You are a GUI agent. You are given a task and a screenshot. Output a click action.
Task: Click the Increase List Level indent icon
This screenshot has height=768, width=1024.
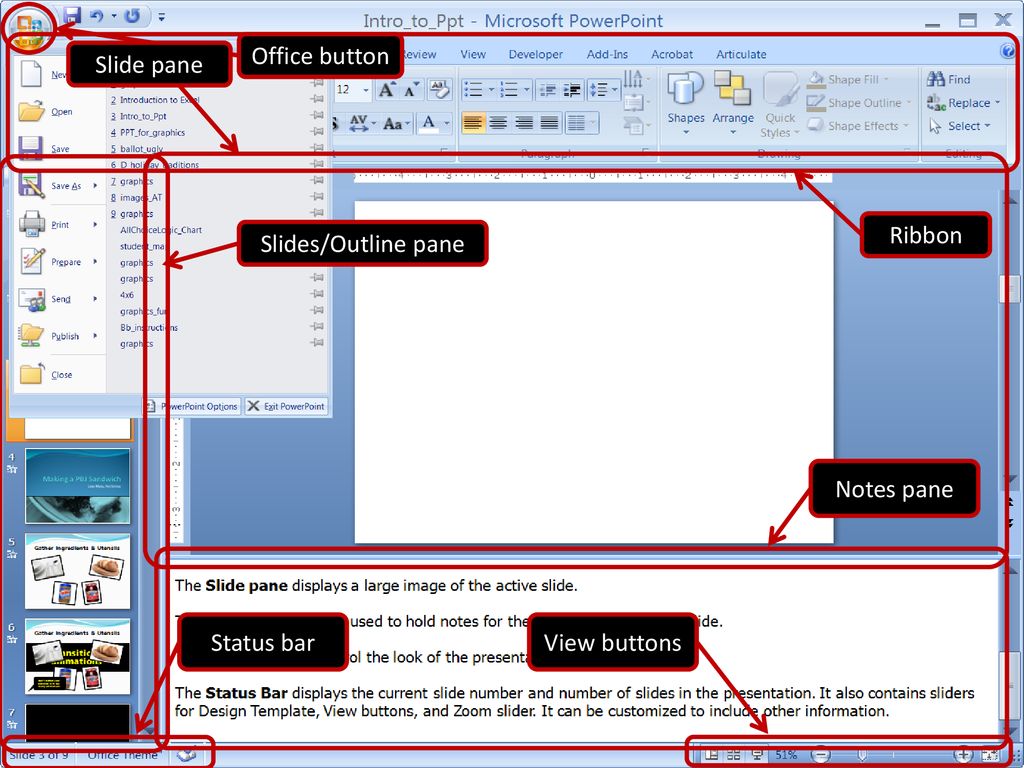pos(572,89)
